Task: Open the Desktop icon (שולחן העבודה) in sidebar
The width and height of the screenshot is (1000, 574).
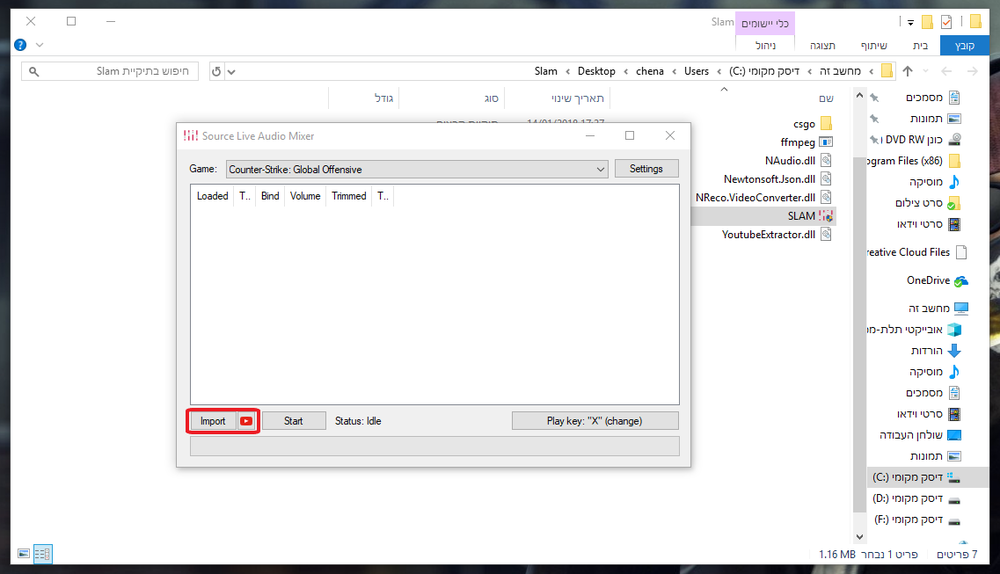Action: (x=954, y=435)
